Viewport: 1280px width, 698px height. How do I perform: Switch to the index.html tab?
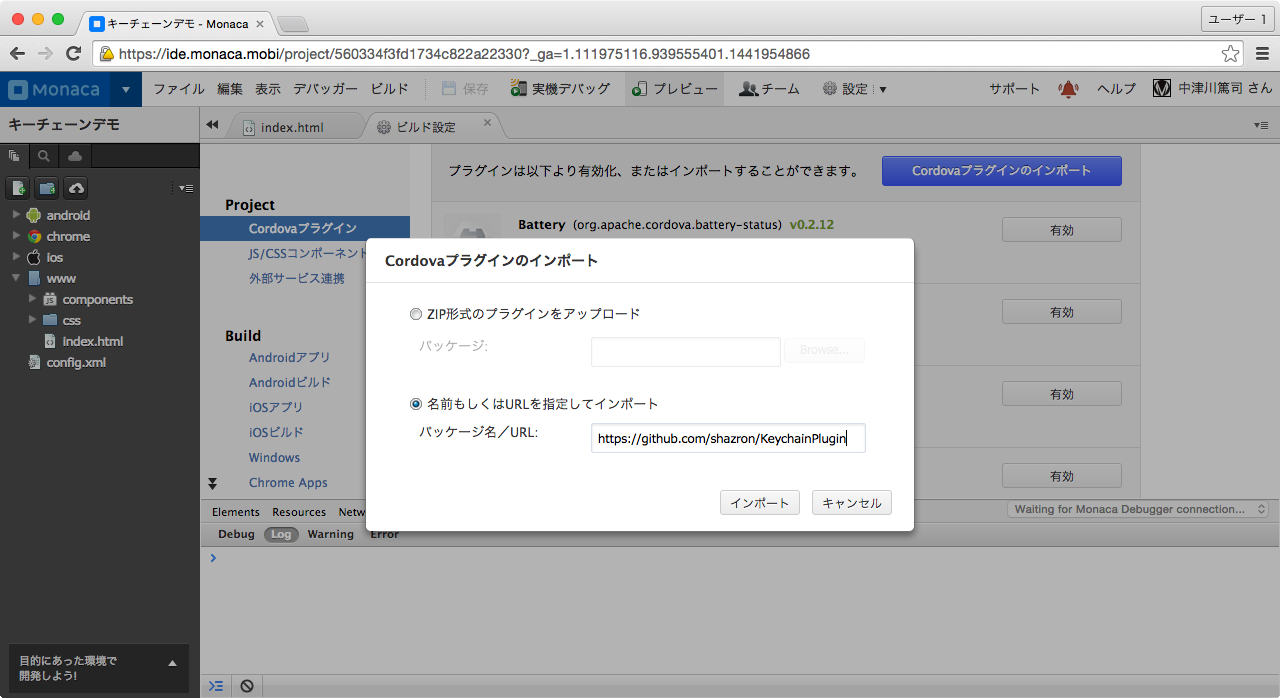pos(291,127)
